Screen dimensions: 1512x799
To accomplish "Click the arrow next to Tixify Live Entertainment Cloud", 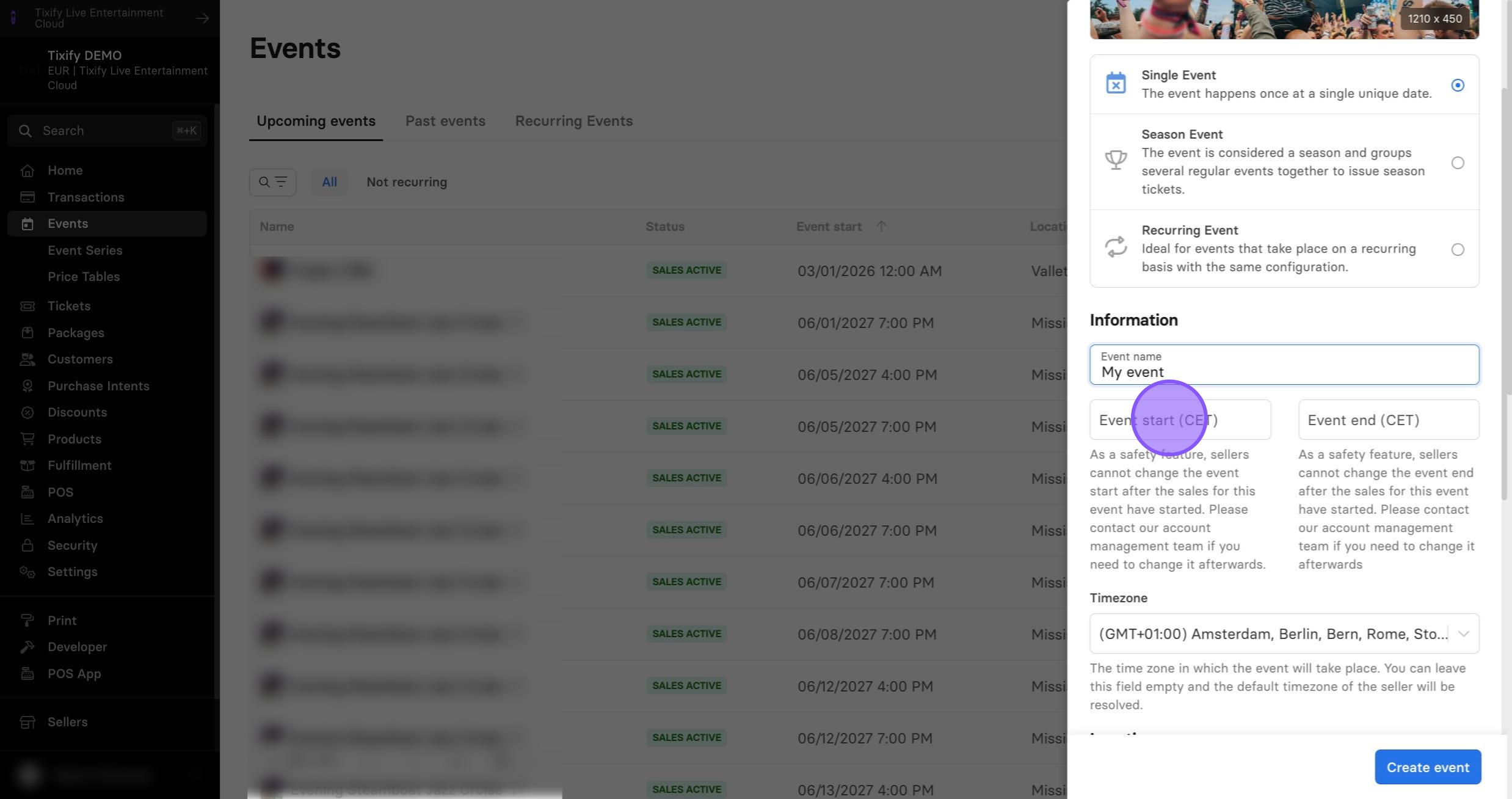I will (202, 18).
